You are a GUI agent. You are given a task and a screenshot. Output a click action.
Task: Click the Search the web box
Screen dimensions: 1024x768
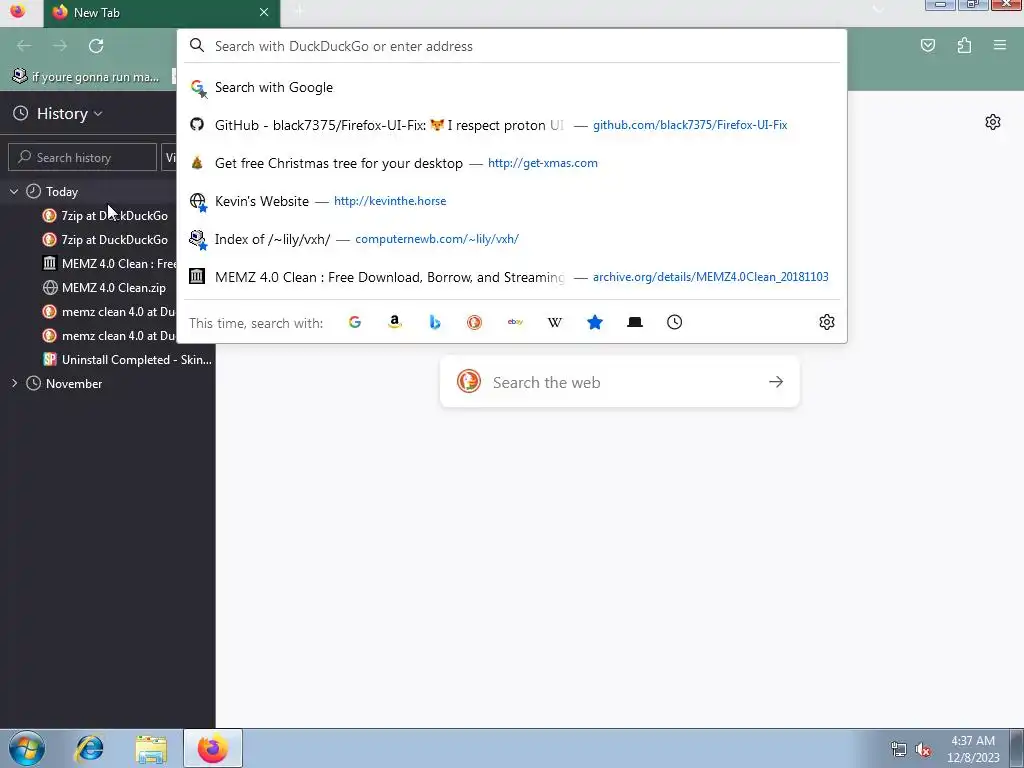click(x=620, y=382)
